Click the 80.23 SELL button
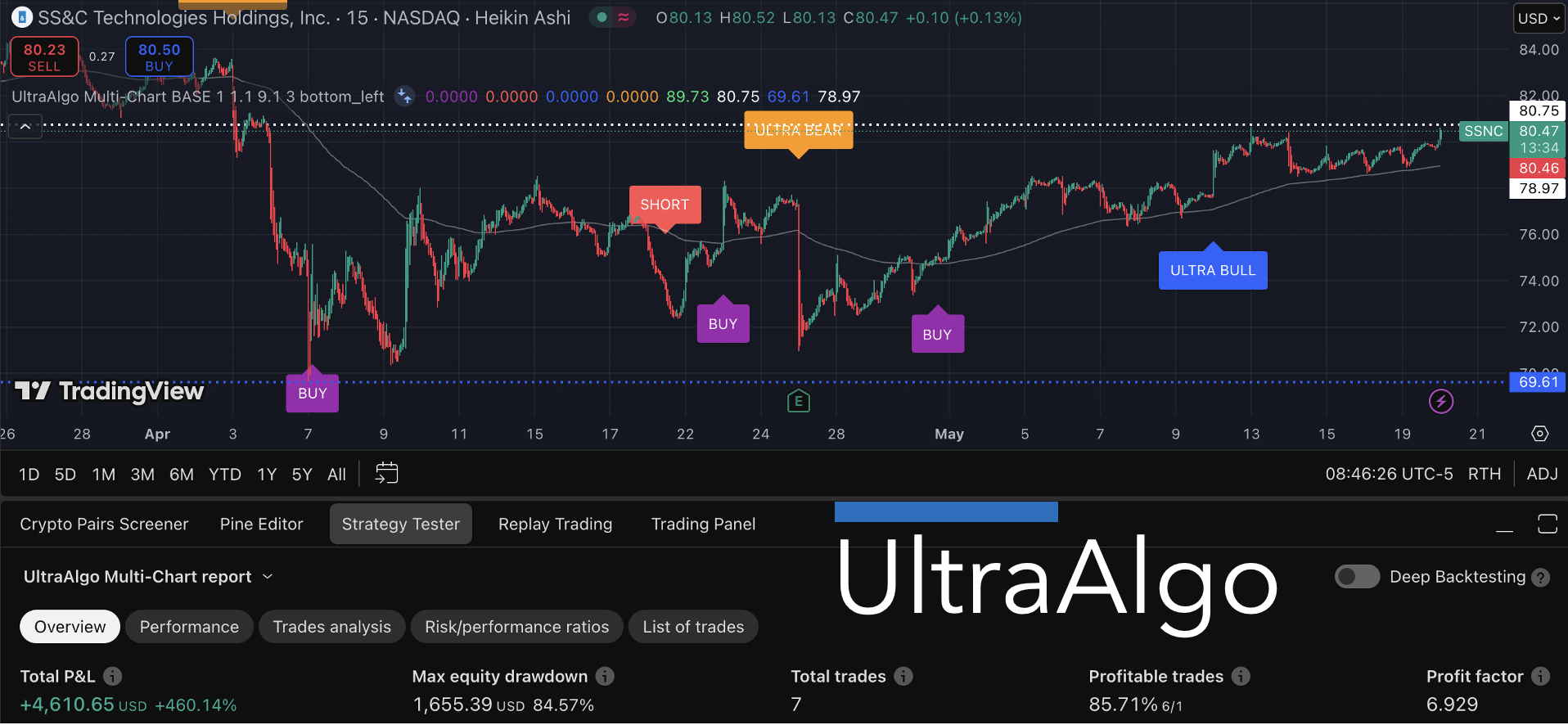 point(44,56)
